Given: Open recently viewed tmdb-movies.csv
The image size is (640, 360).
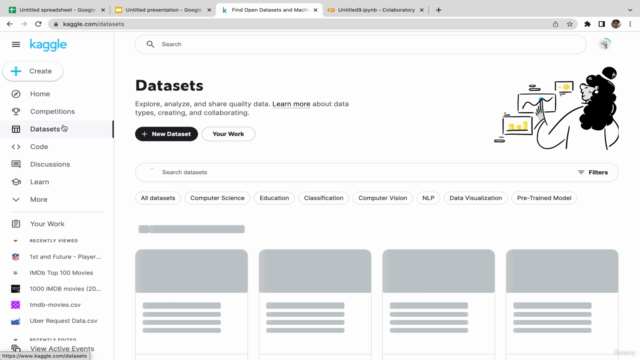Looking at the screenshot, I should (55, 304).
